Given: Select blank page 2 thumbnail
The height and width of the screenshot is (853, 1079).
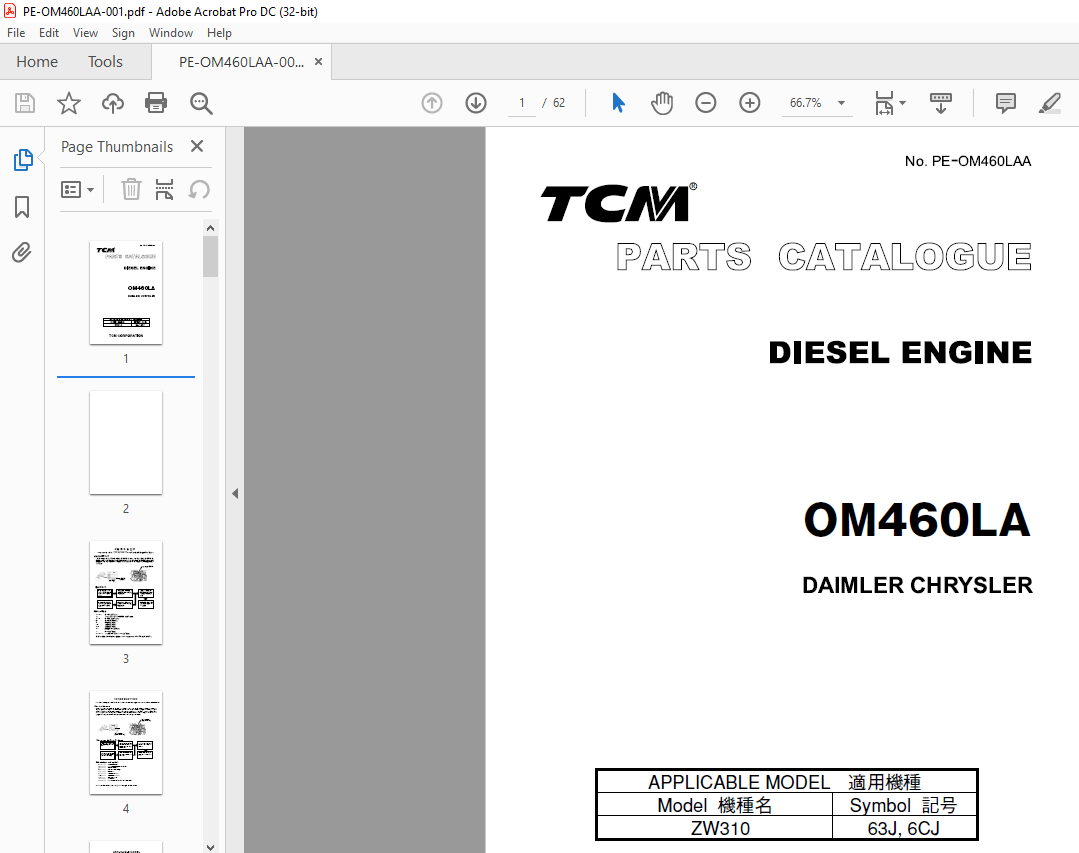Looking at the screenshot, I should point(126,442).
